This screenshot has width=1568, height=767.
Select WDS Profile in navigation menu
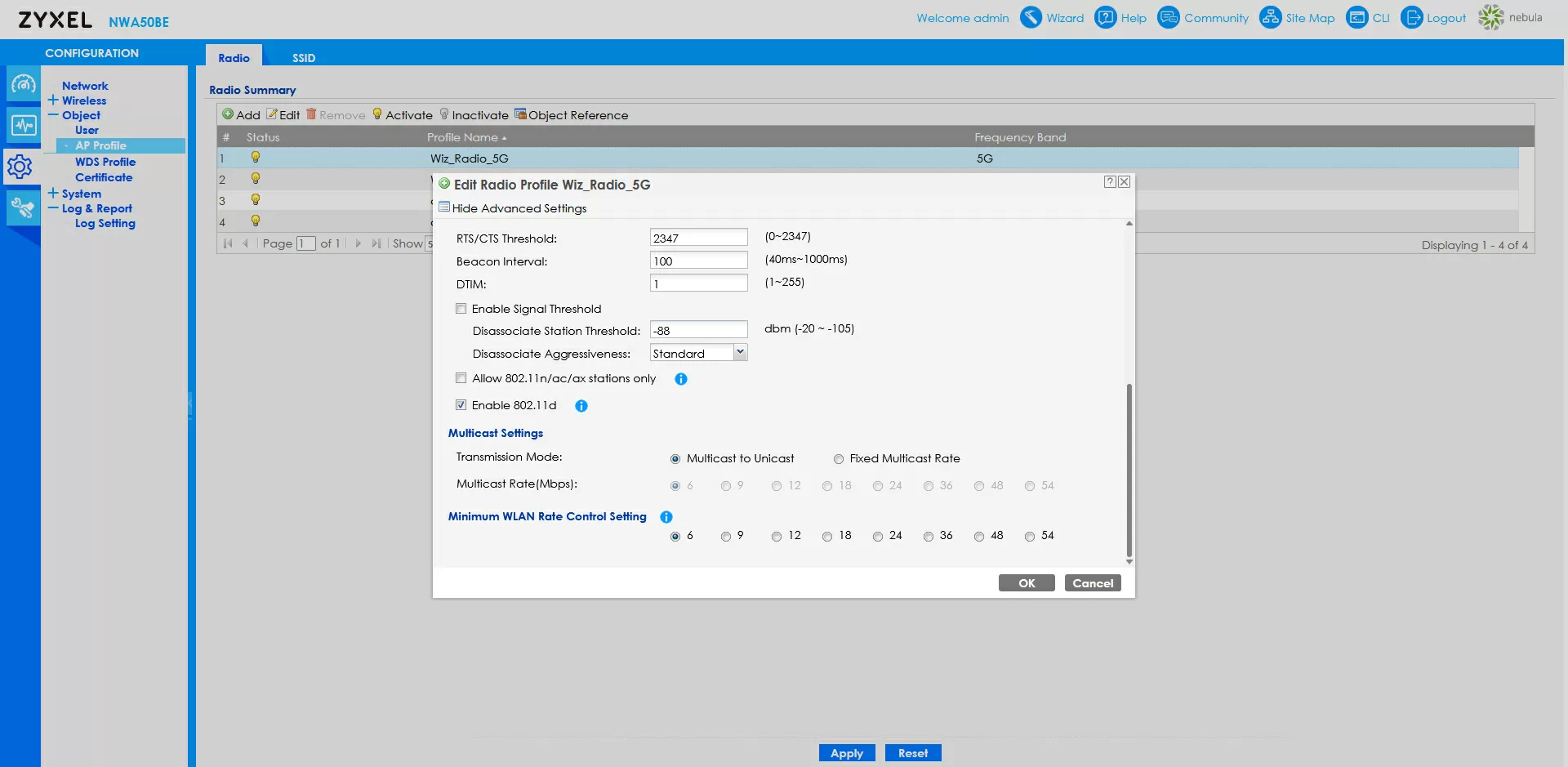pyautogui.click(x=105, y=162)
